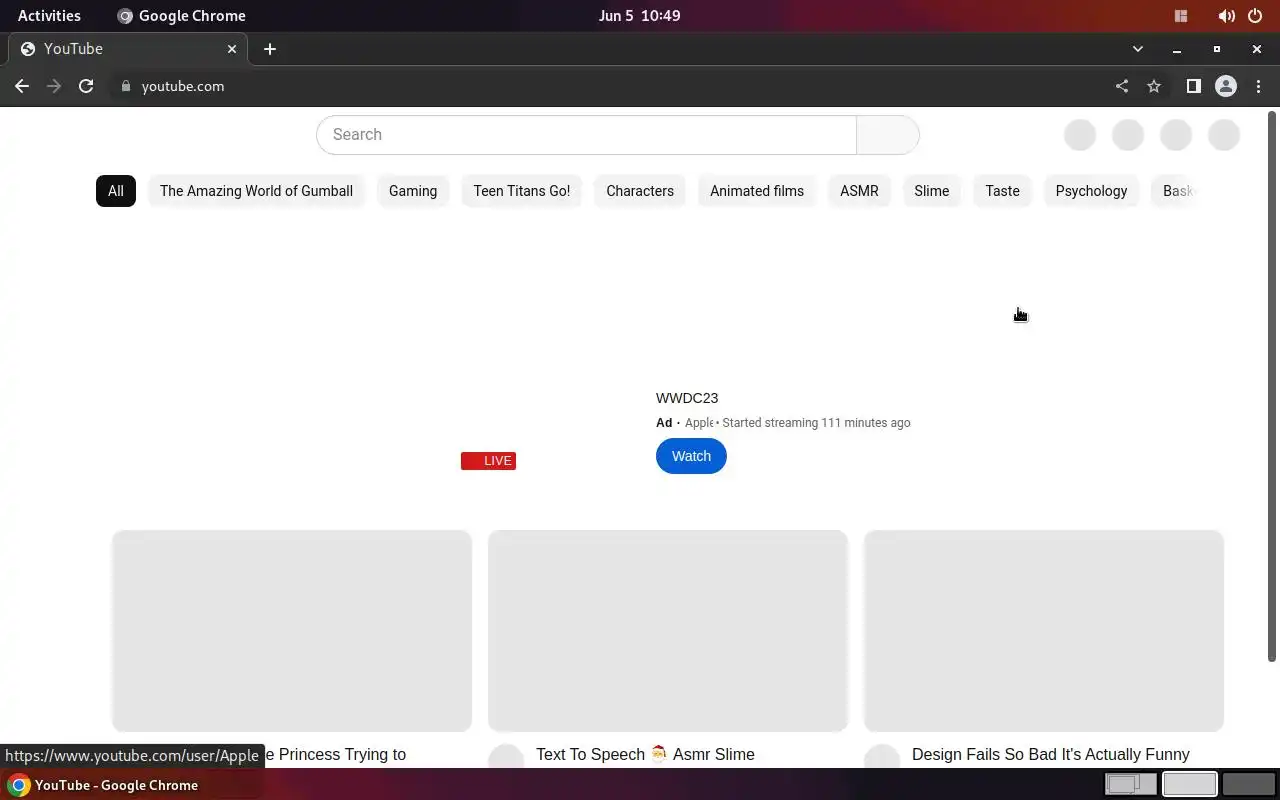View site info via the lock icon

point(126,86)
